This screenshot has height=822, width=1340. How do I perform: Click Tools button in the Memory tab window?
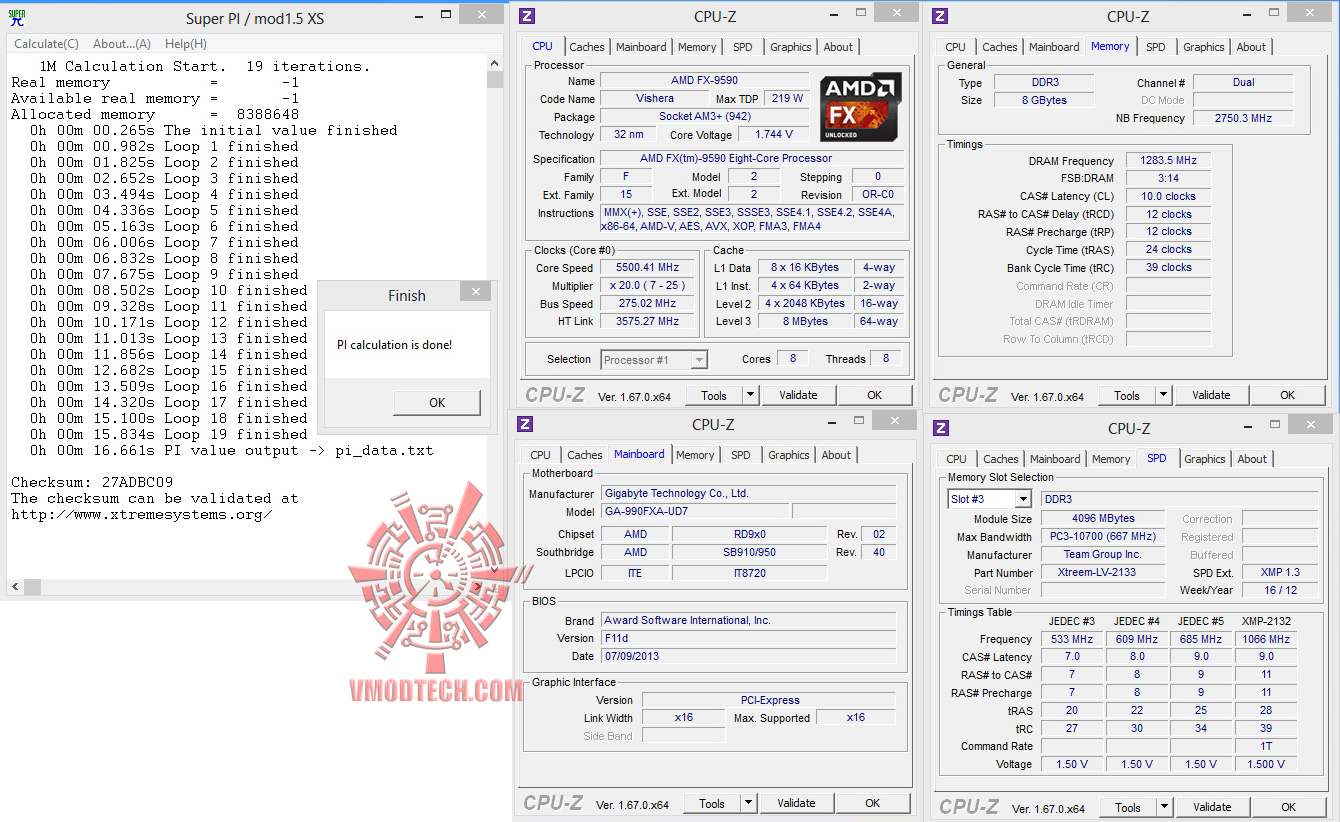coord(1127,395)
